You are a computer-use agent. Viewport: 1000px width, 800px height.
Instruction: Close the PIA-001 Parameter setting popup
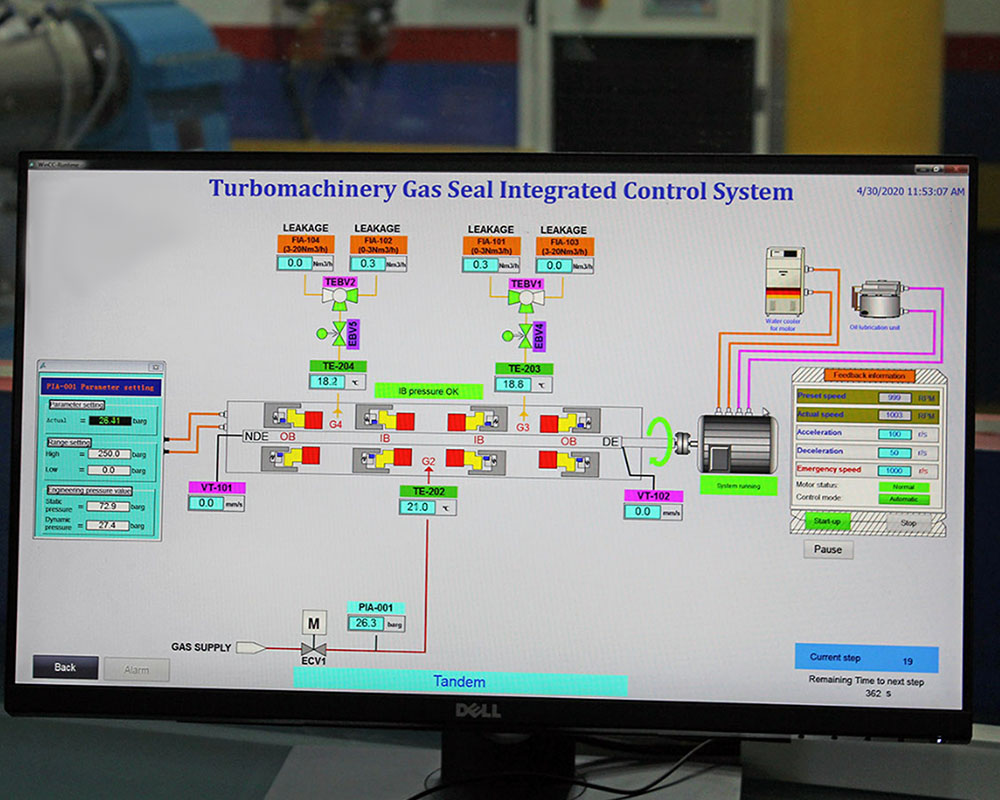[x=155, y=367]
